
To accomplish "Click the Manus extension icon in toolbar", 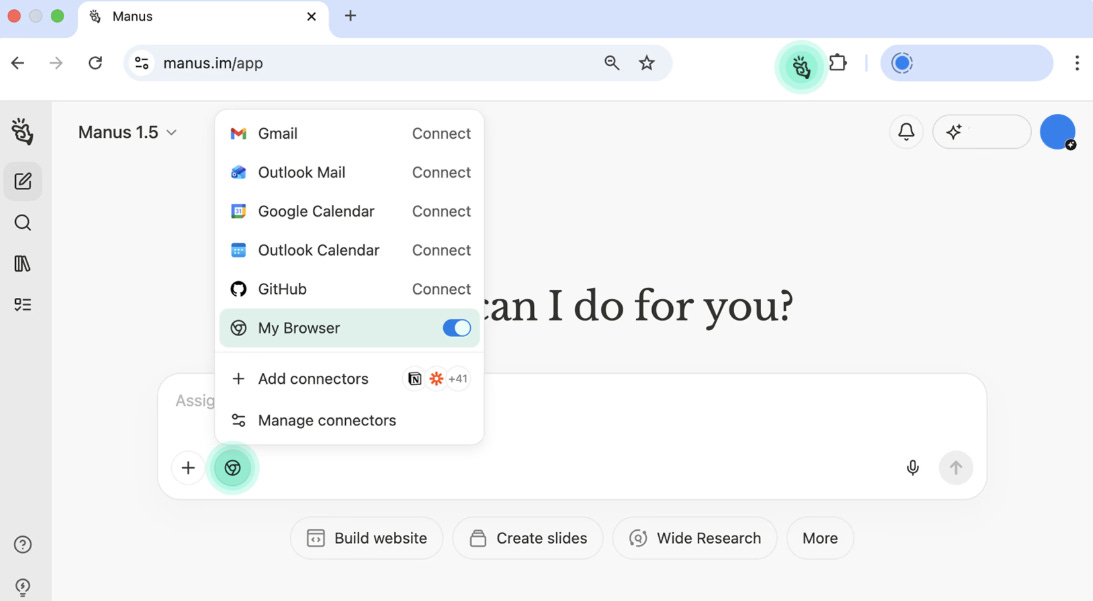I will (801, 67).
